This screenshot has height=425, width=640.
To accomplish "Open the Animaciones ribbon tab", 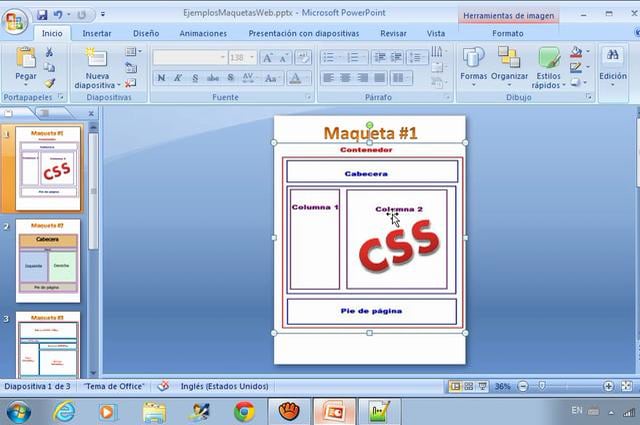I will click(x=203, y=33).
